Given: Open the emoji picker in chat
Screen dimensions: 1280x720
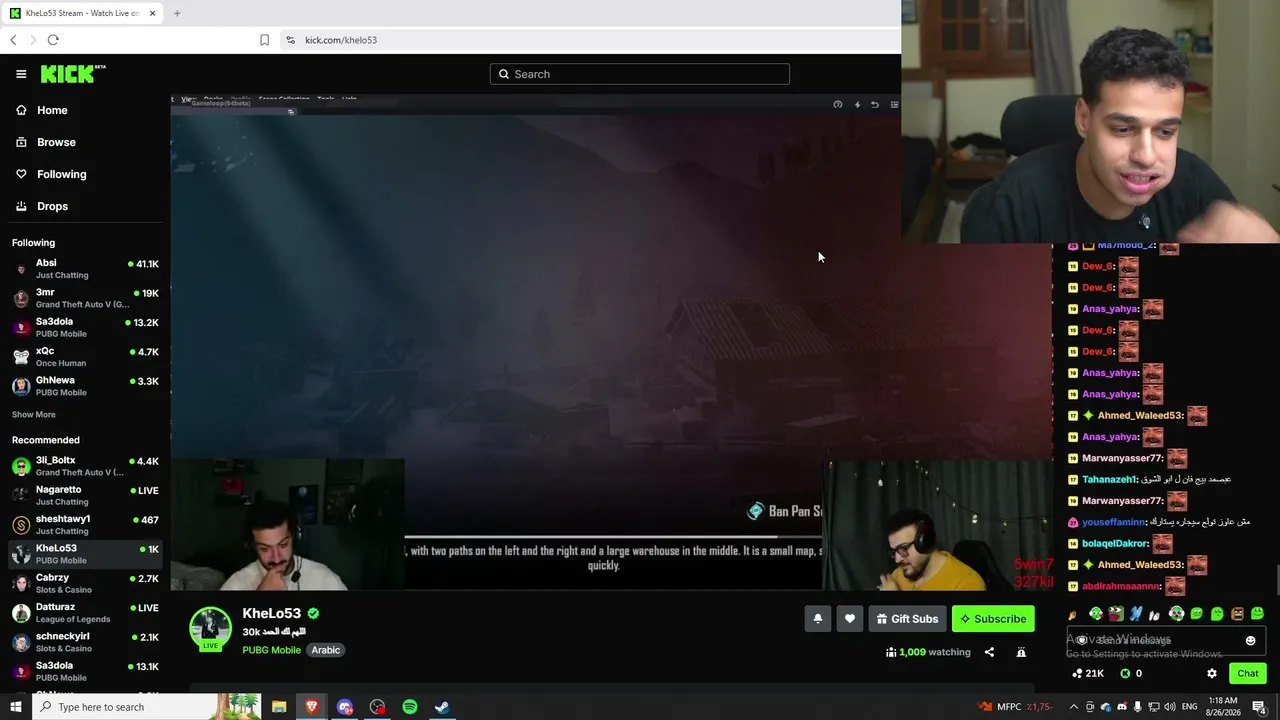Looking at the screenshot, I should [1250, 641].
